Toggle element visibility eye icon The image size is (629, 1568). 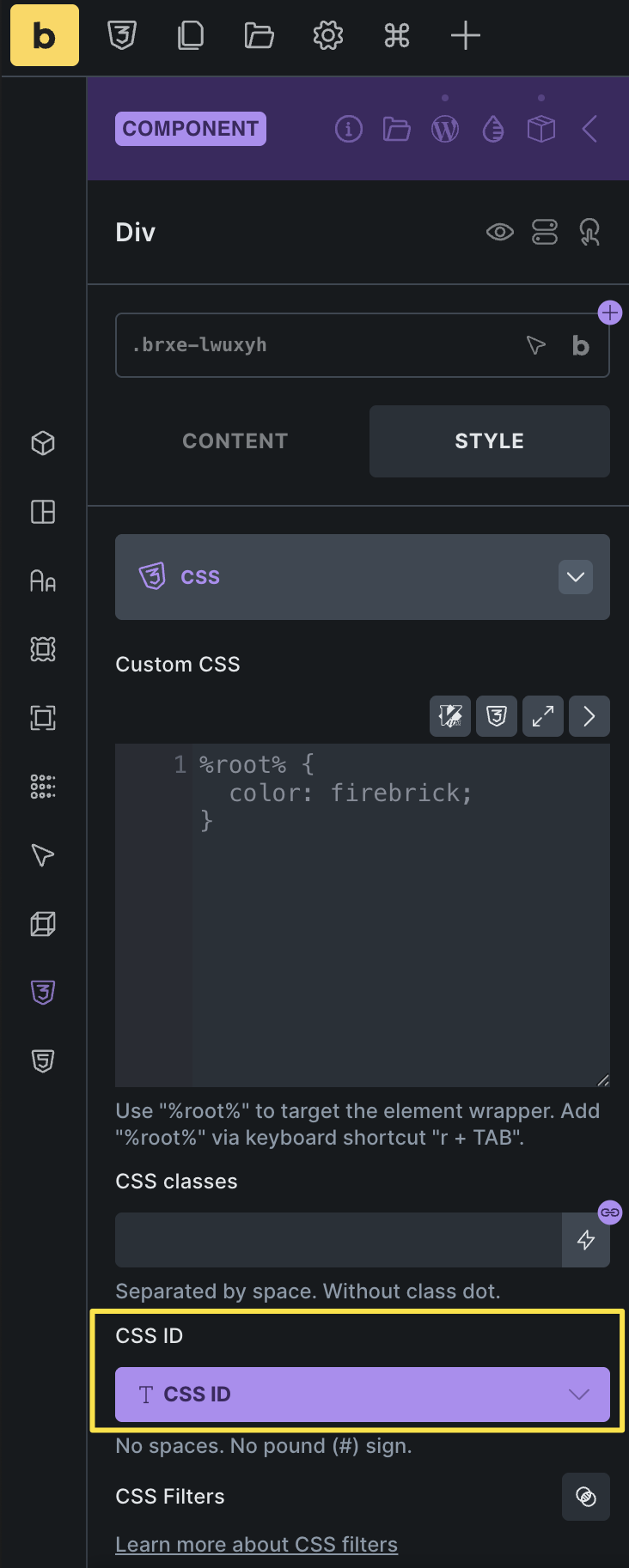coord(499,232)
